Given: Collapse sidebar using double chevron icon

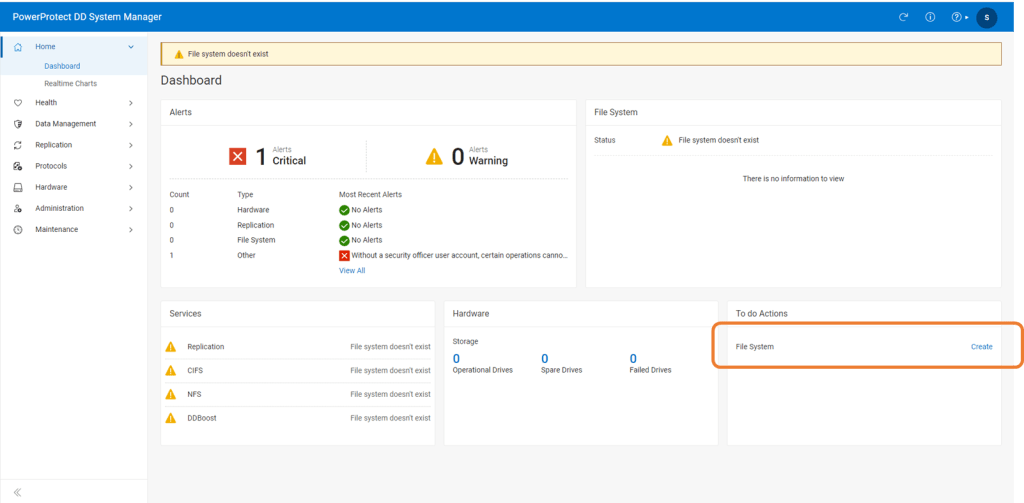Looking at the screenshot, I should point(17,492).
